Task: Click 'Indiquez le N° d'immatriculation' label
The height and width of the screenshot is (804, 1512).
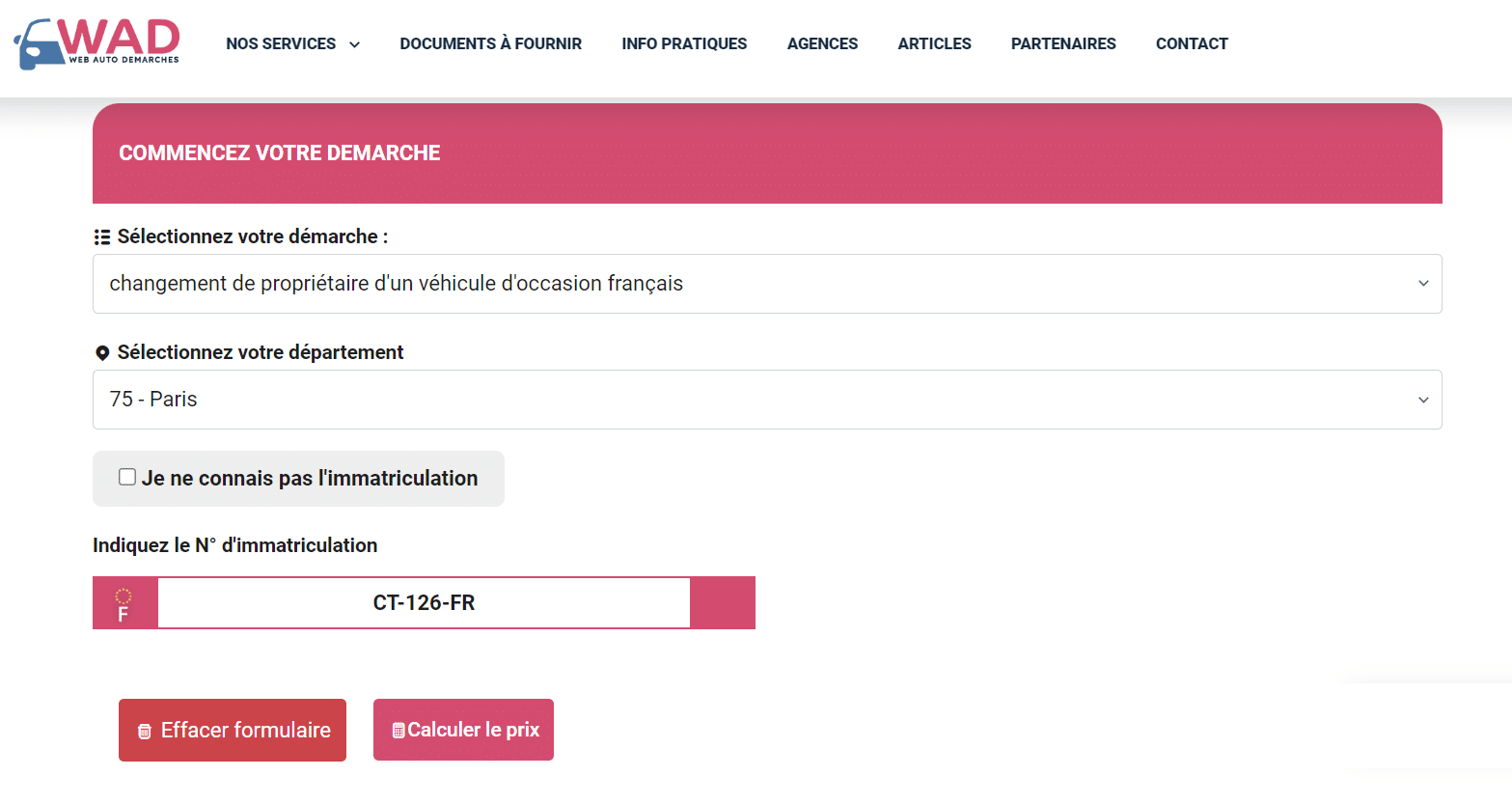Action: point(235,545)
